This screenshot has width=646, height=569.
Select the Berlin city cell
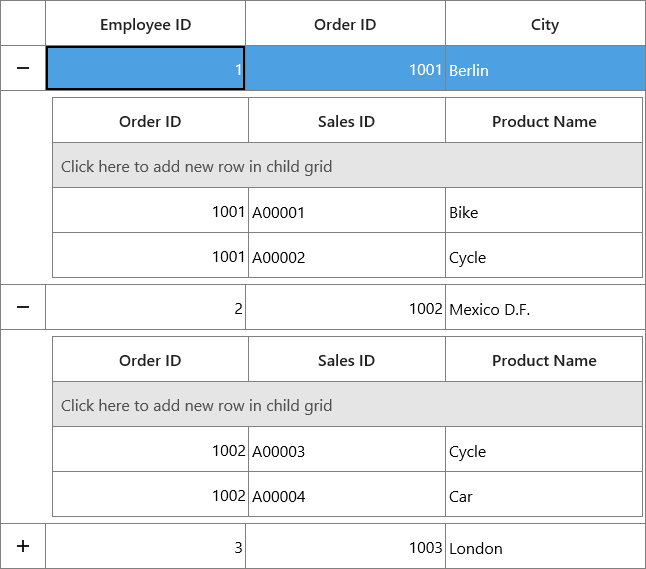pos(545,68)
